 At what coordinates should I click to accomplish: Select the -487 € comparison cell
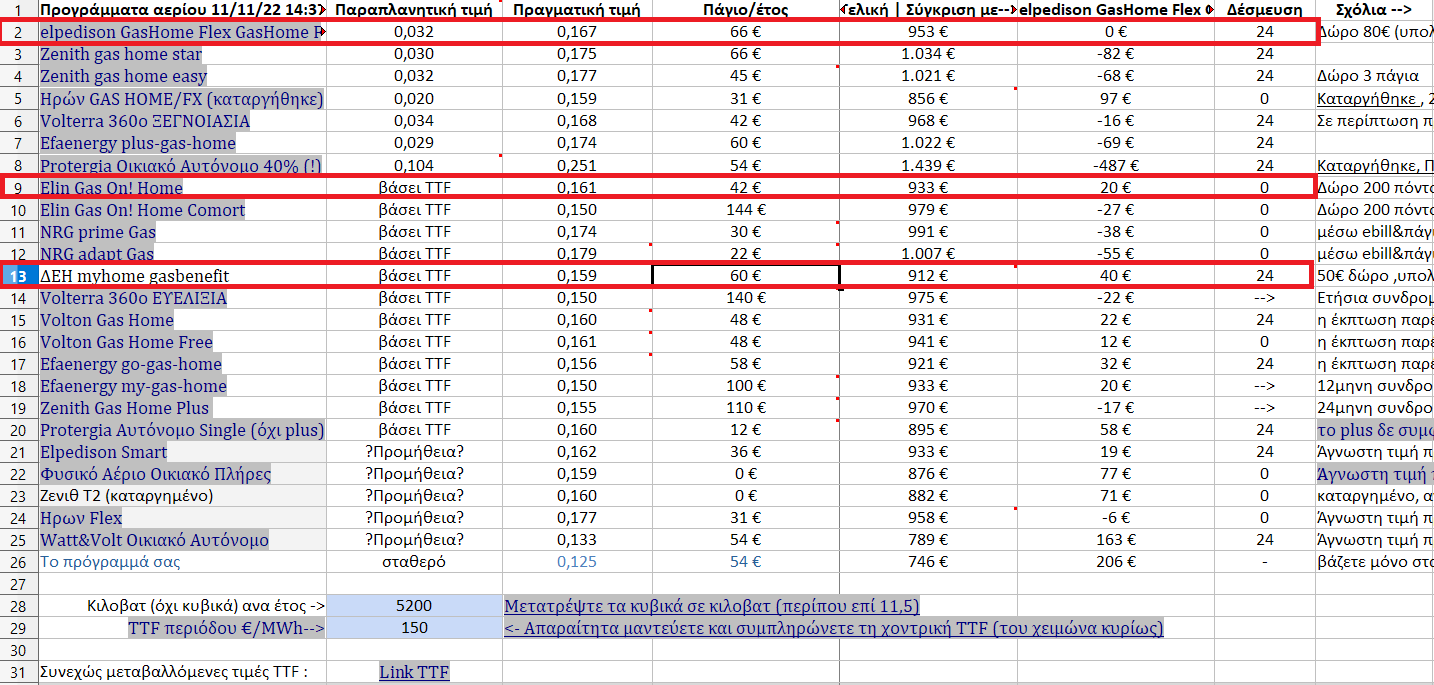click(1116, 166)
